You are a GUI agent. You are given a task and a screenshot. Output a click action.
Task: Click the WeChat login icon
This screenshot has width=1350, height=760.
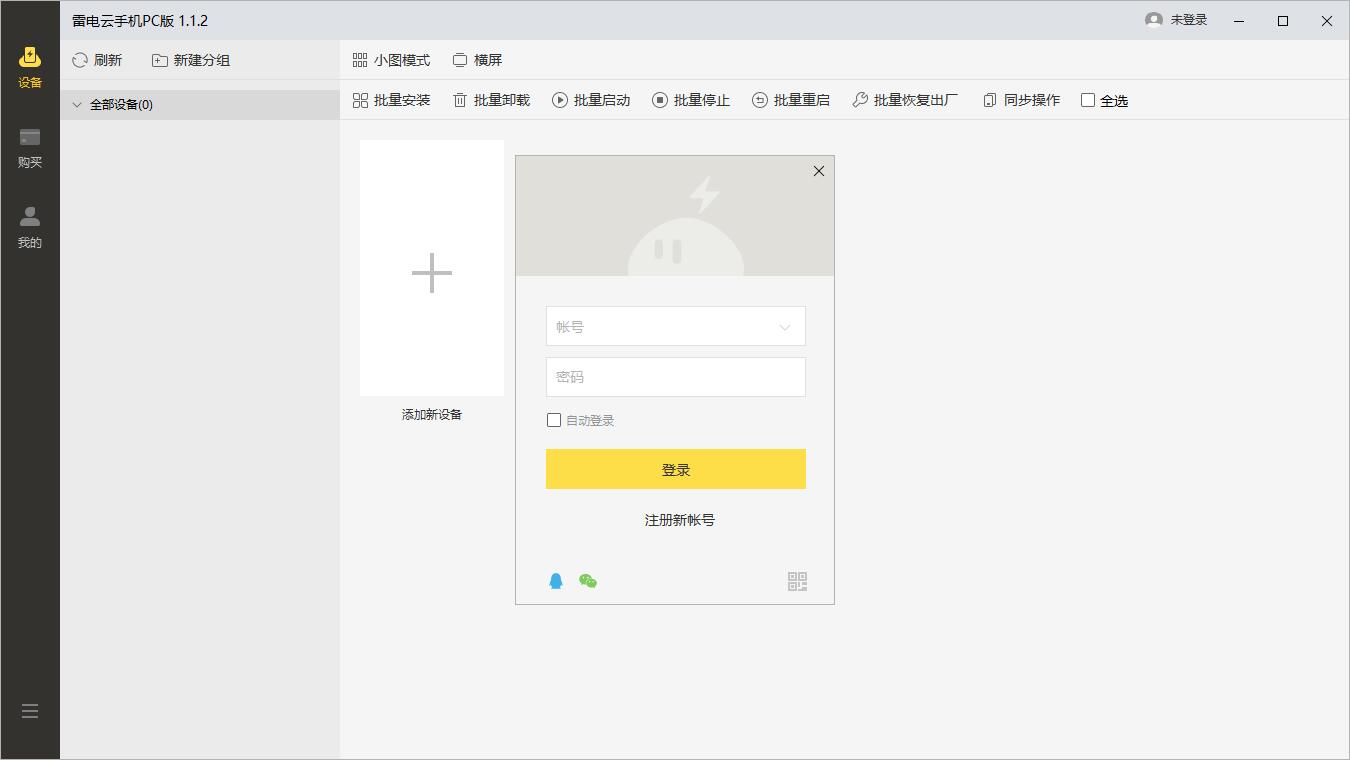[x=588, y=580]
